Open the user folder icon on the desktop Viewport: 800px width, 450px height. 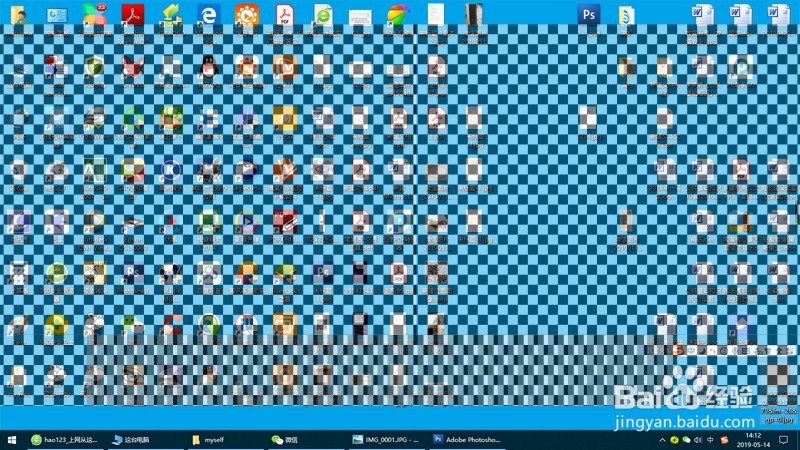pos(19,15)
